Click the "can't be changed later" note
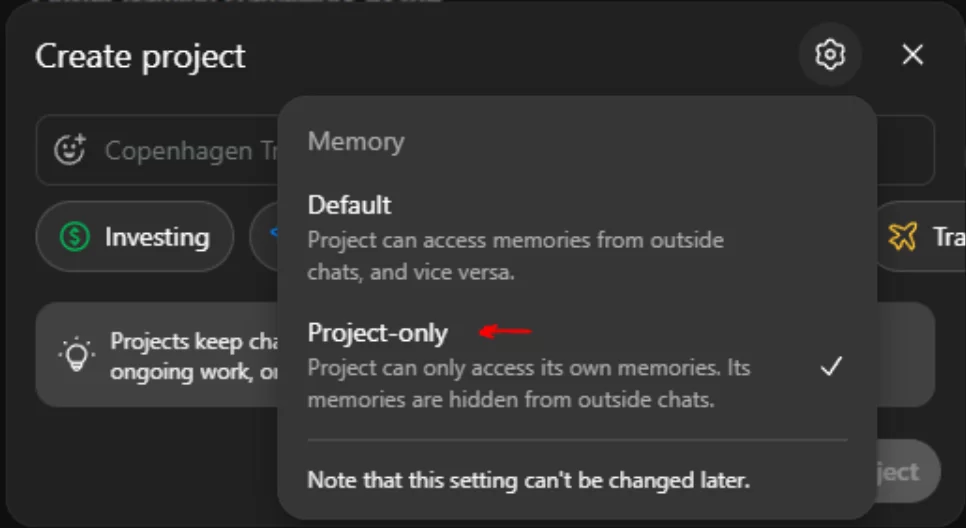966x528 pixels. coord(528,480)
